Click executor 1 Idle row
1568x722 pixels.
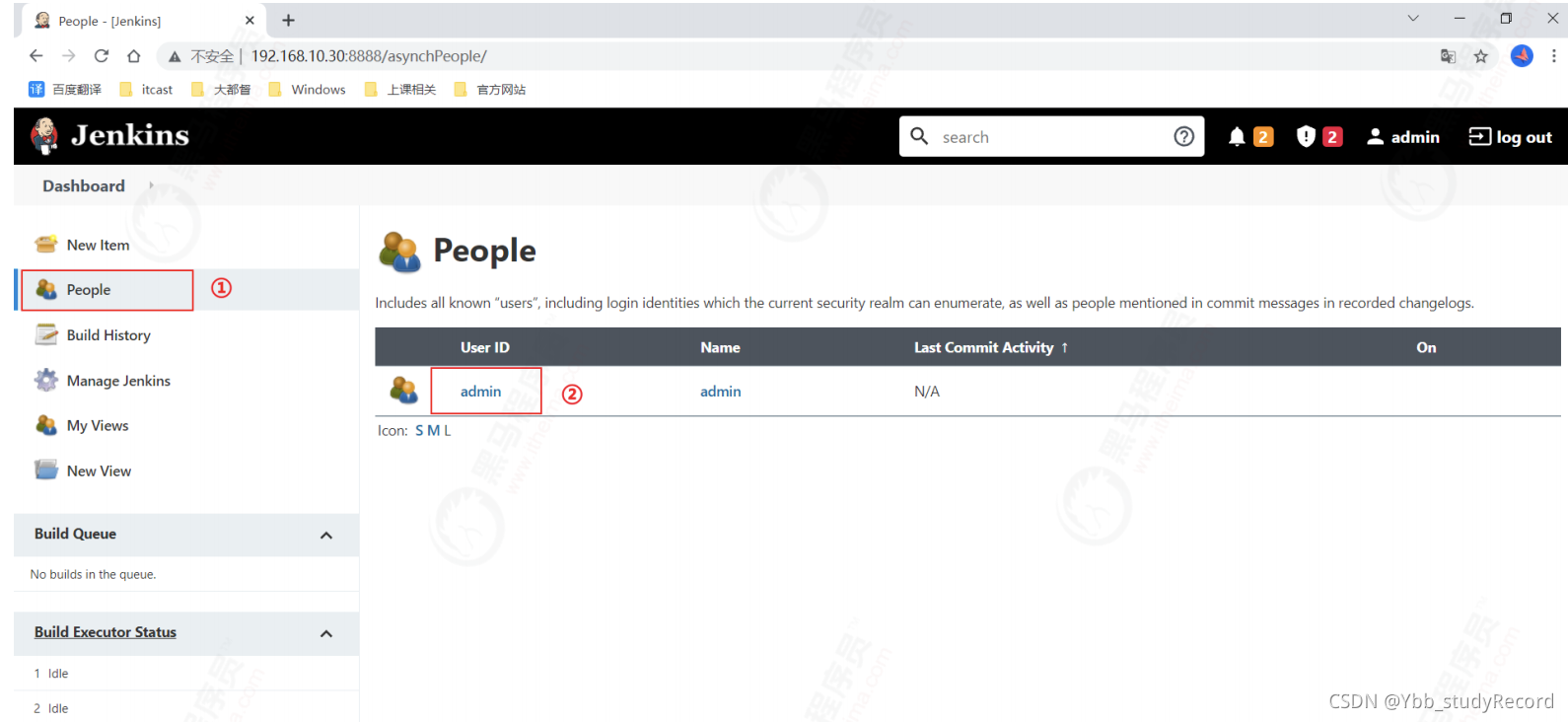(186, 673)
